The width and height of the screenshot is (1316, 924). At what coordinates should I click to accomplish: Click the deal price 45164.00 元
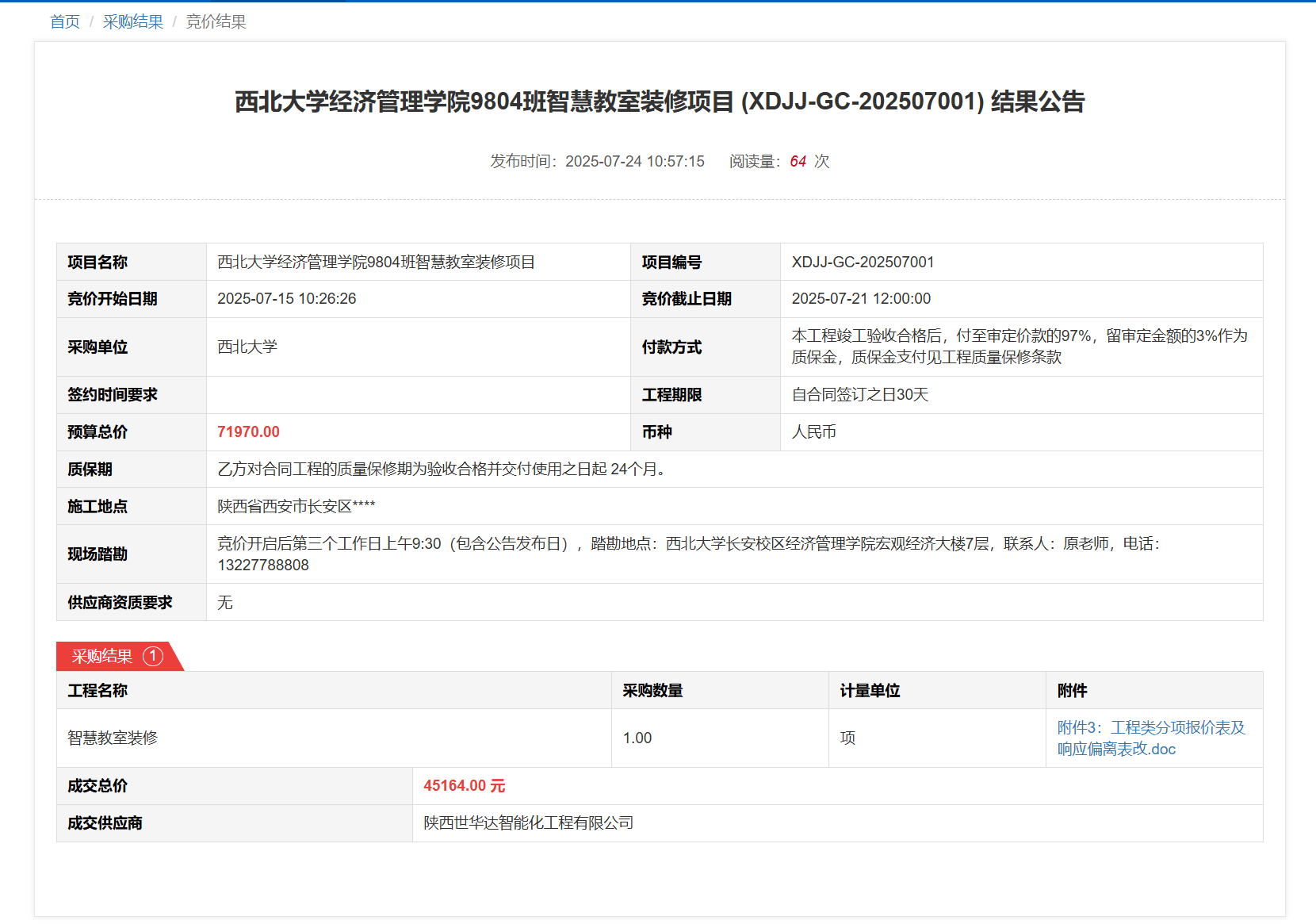coord(464,786)
